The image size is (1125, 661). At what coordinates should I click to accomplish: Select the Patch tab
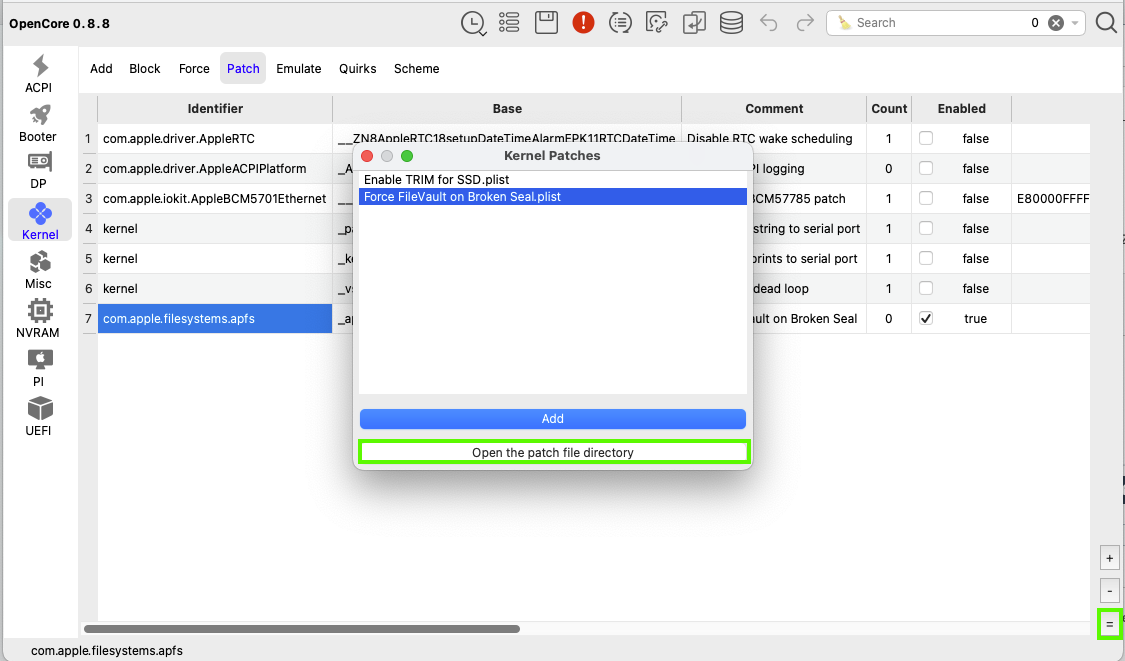243,68
